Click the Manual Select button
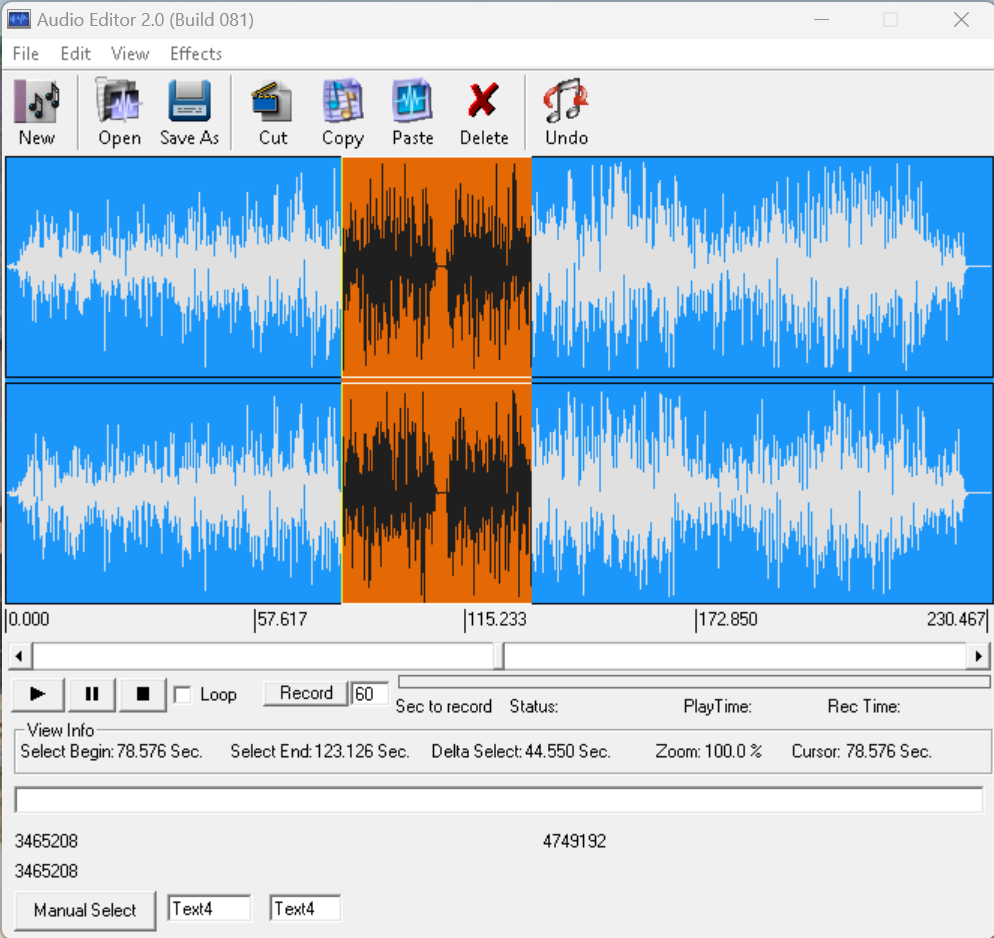Screen dimensions: 994x938 tap(85, 911)
